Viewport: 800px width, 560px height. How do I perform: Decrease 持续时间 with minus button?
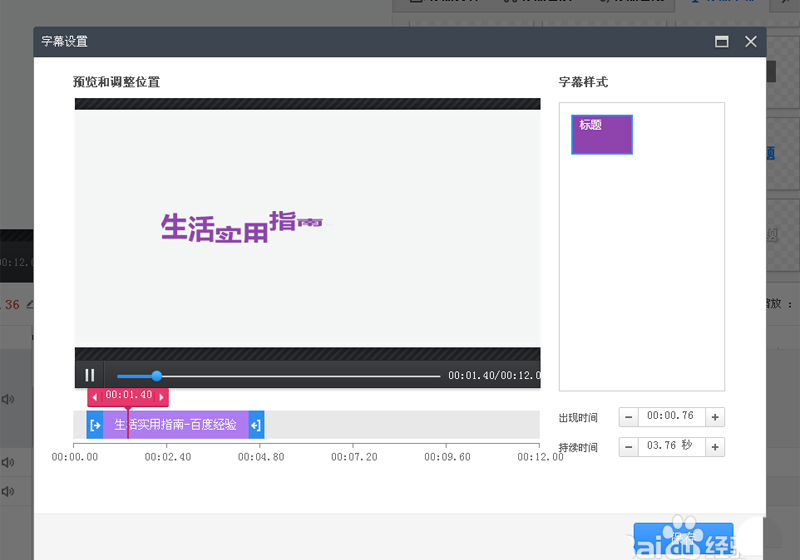(x=629, y=447)
